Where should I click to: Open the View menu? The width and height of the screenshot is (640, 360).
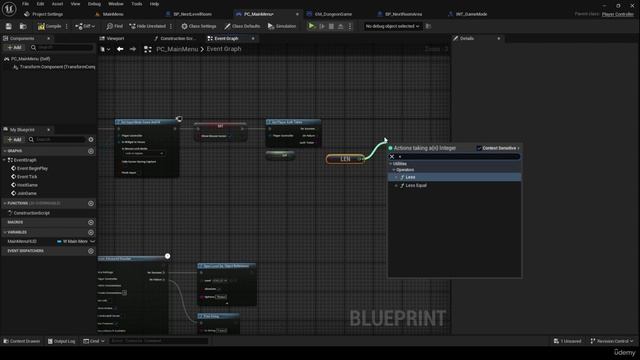76,4
